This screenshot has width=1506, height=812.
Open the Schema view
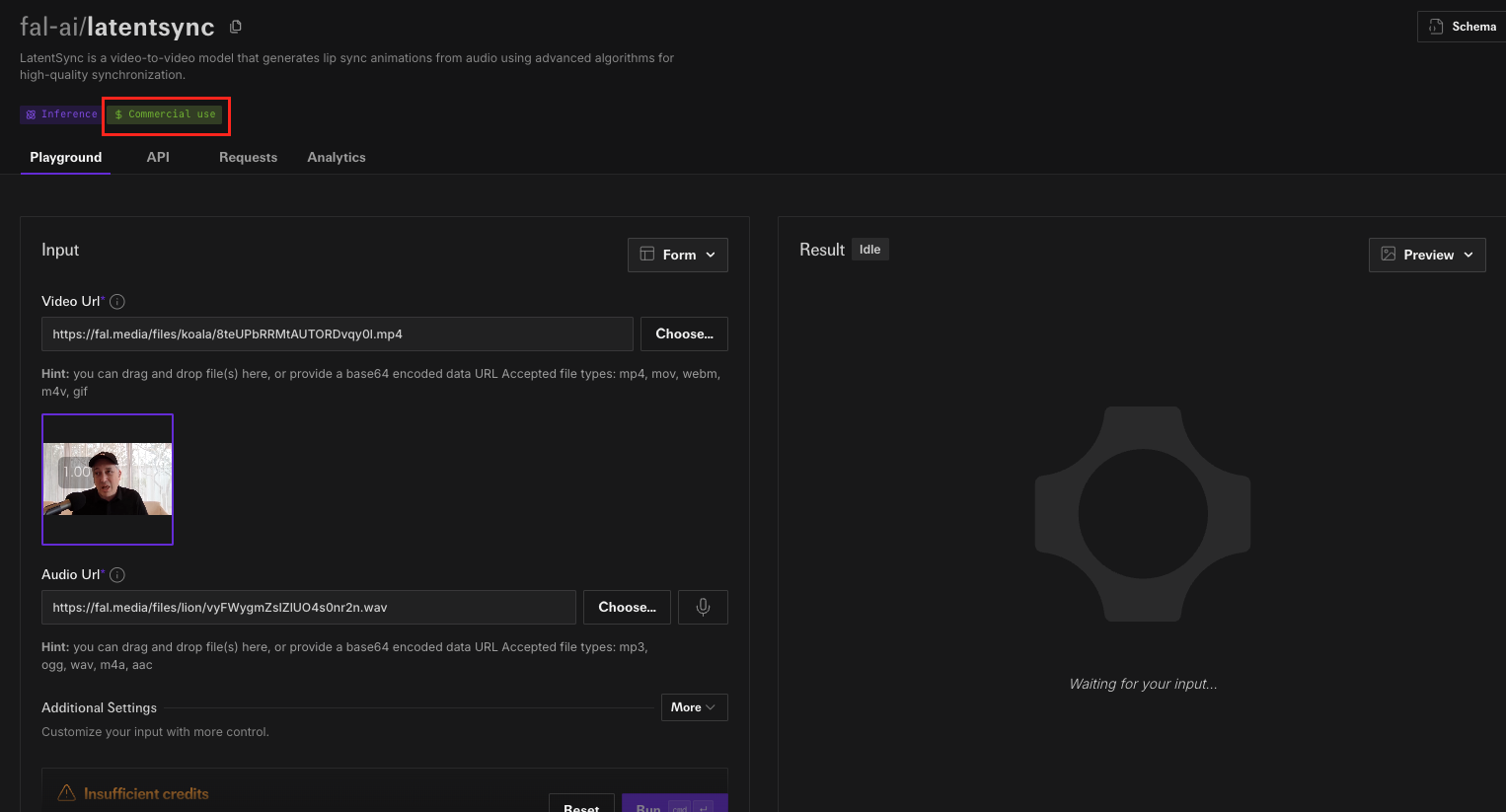point(1462,27)
